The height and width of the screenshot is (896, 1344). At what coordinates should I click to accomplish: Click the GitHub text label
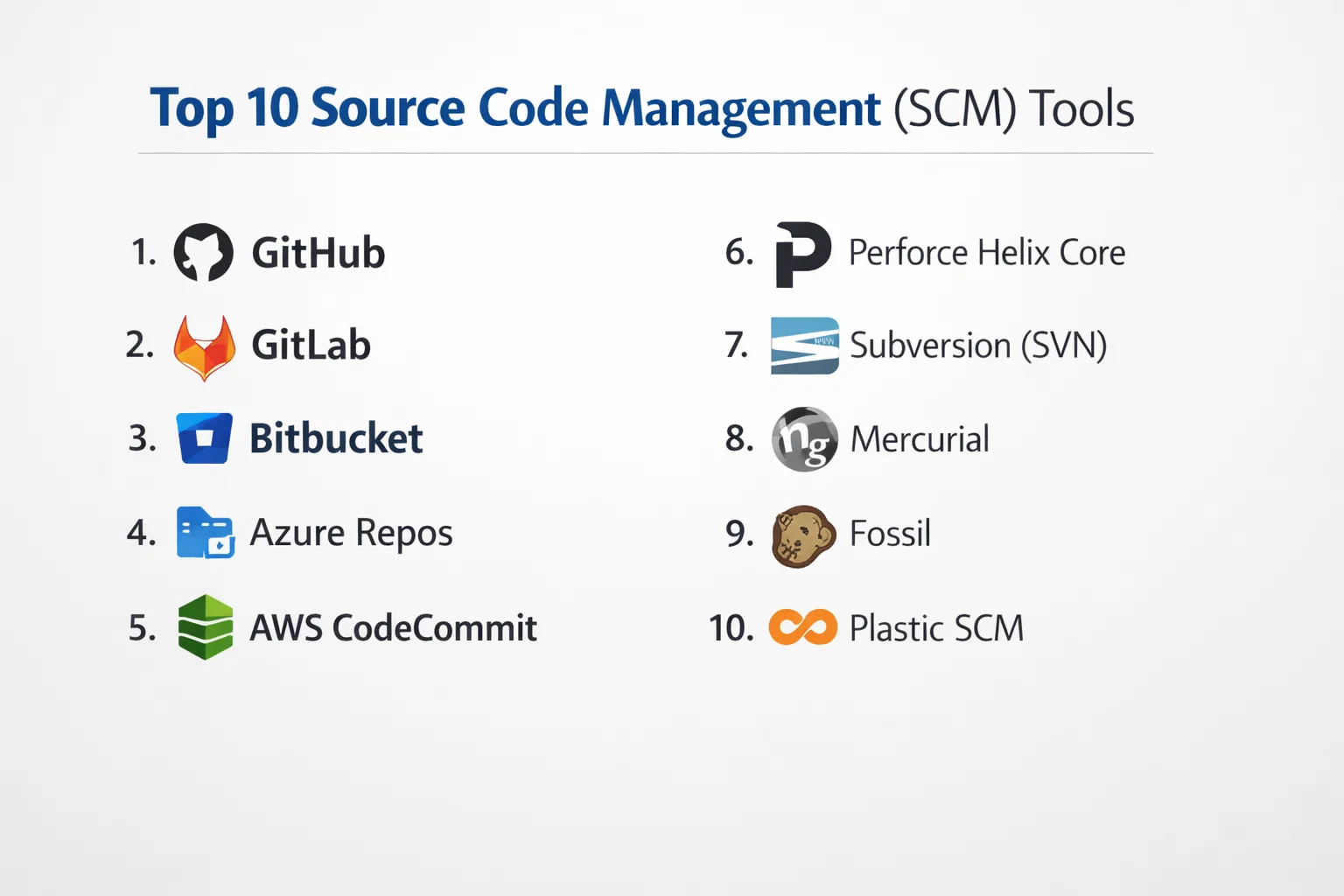click(x=318, y=254)
